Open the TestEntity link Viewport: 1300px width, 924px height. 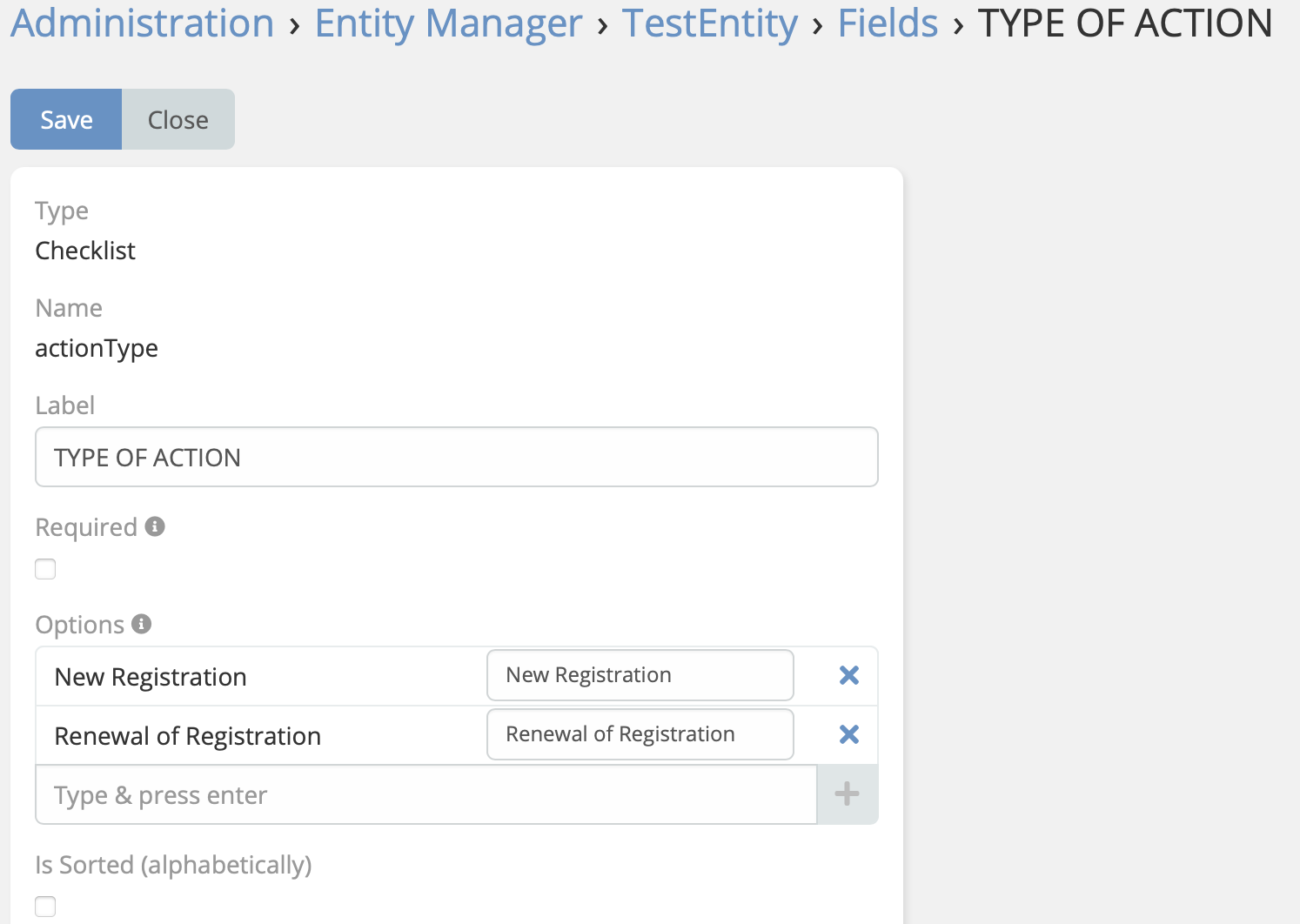(x=709, y=23)
